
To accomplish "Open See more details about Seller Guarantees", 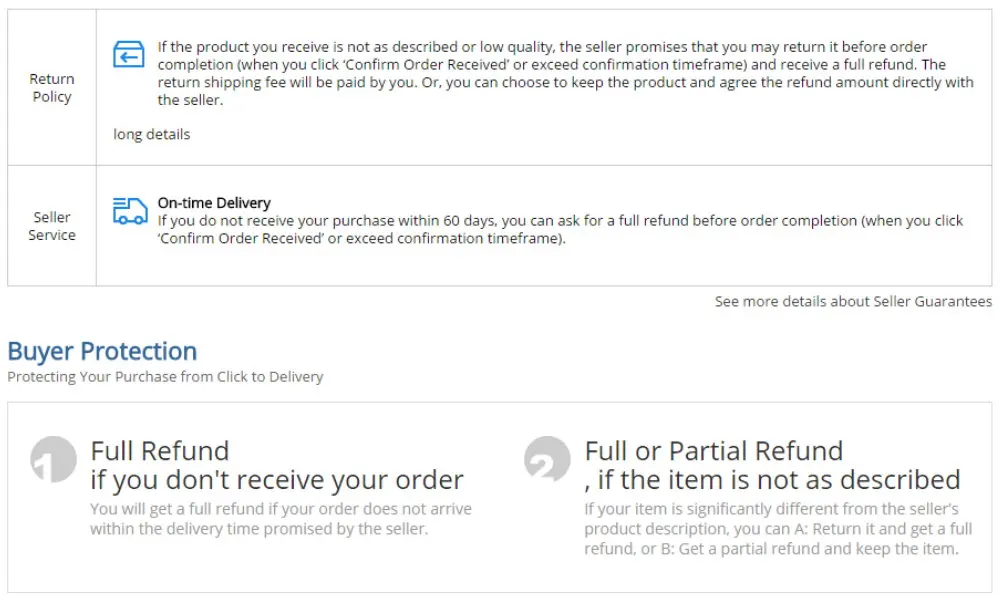I will [x=853, y=302].
